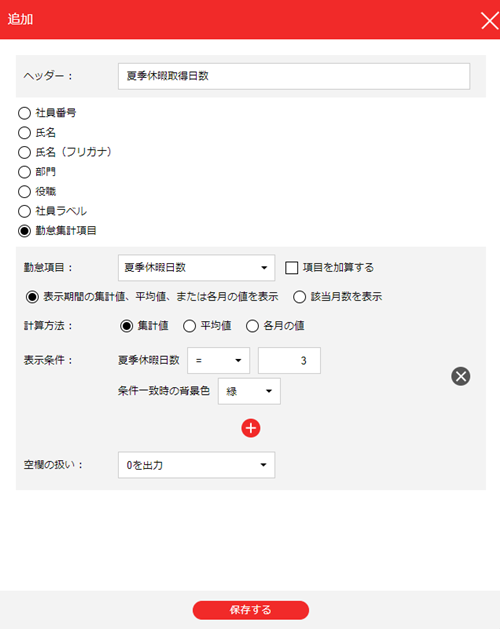Open the 勤怠項目 dropdown showing 夏季休暇日数
The image size is (500, 629).
click(197, 268)
